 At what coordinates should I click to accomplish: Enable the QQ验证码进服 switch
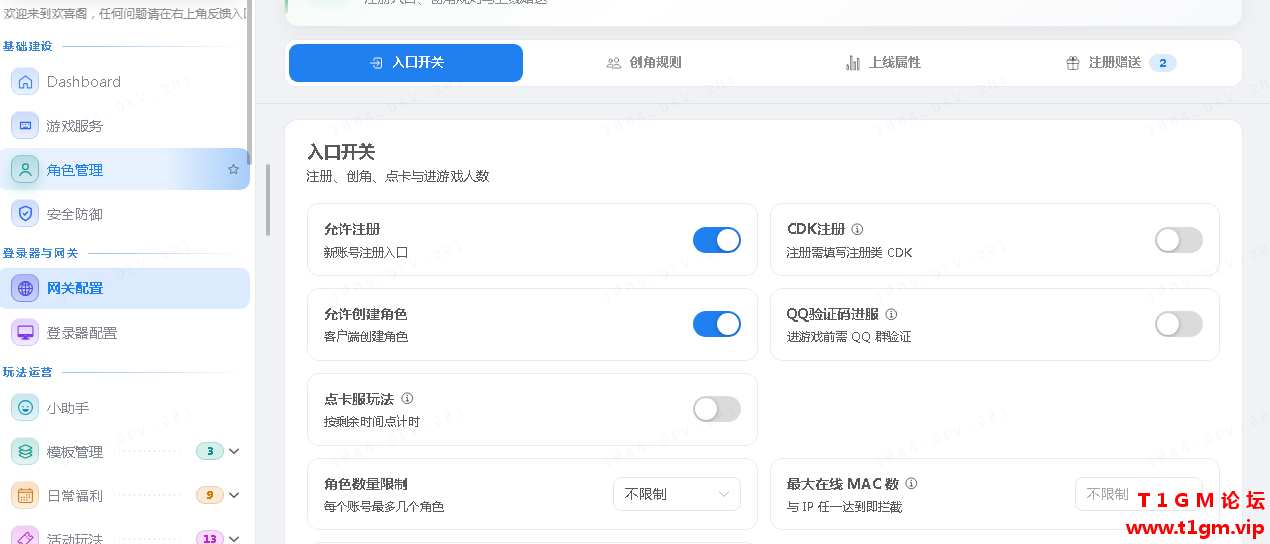coord(1179,324)
